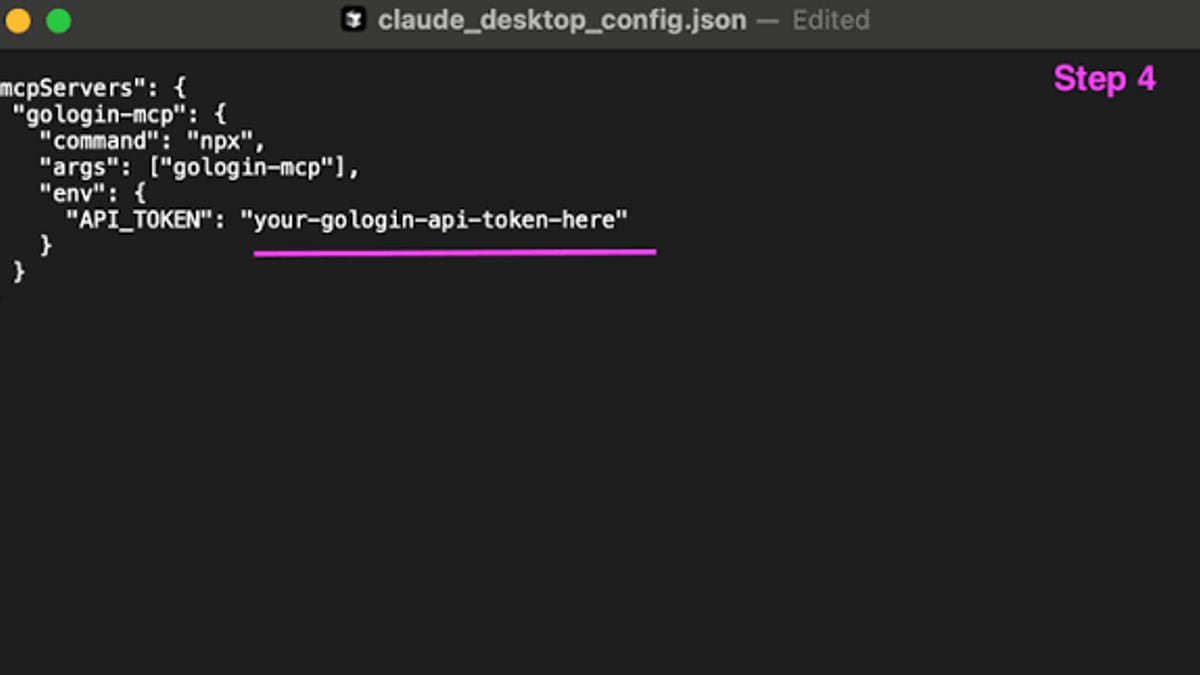Click the green full-screen window button
1200x675 pixels.
(x=59, y=20)
